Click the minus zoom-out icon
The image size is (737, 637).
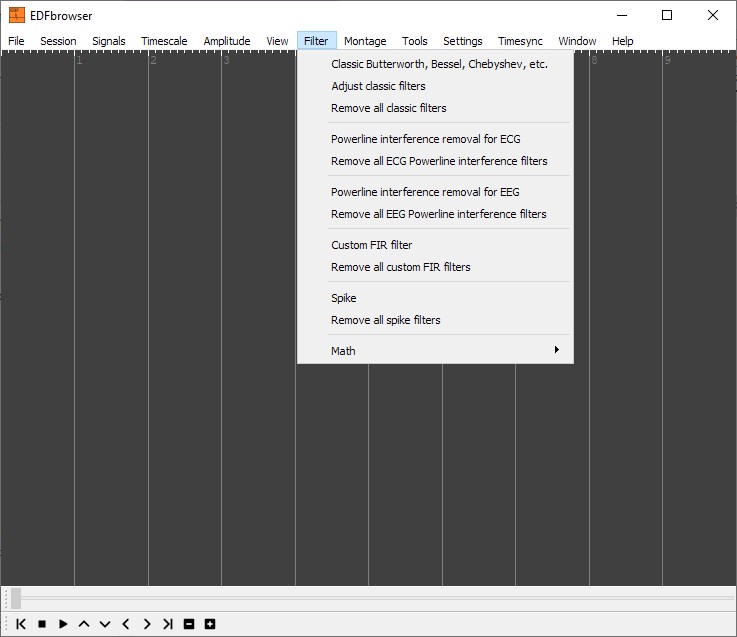click(189, 624)
